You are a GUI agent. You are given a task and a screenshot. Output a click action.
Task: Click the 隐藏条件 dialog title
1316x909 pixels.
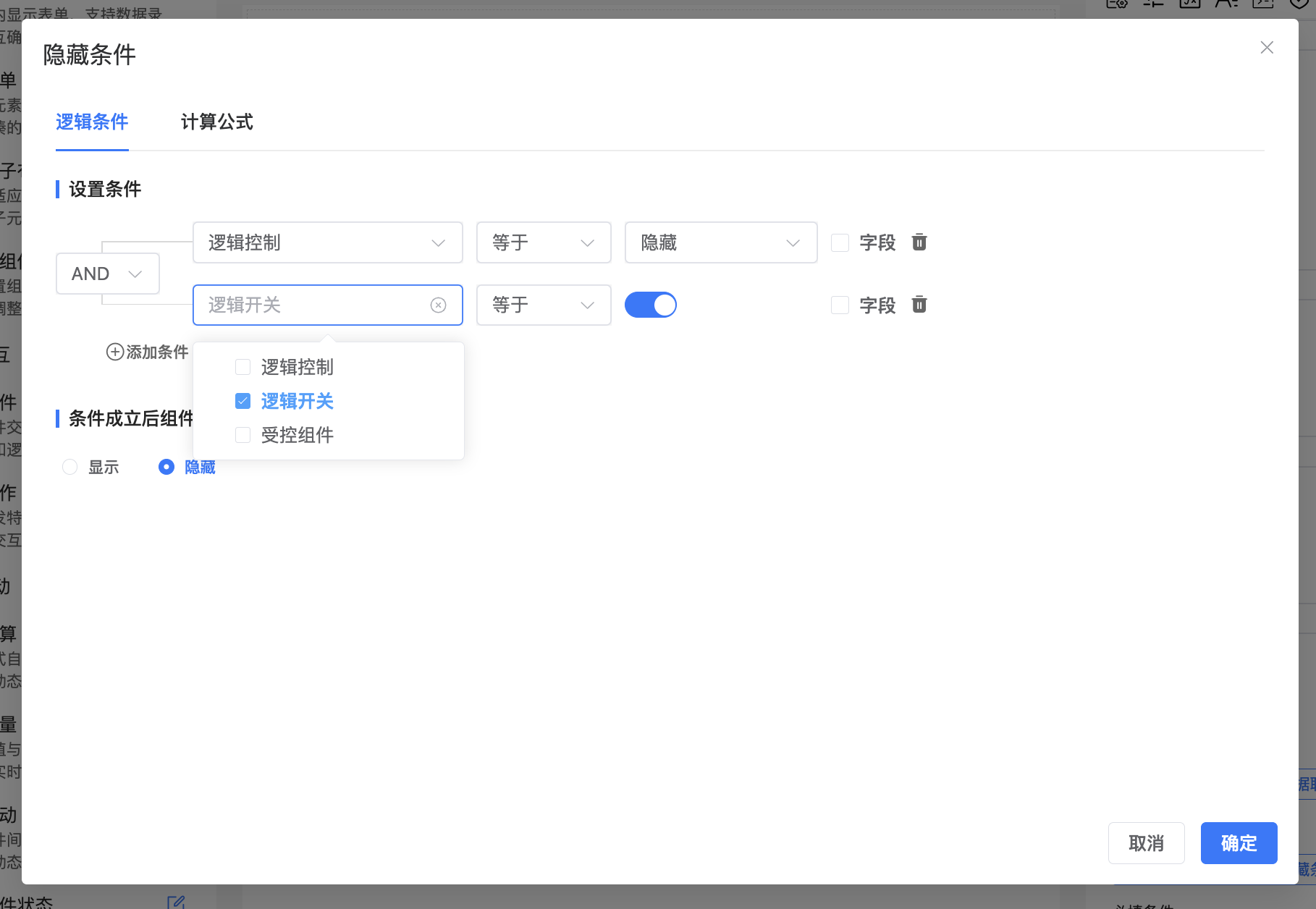(x=90, y=54)
